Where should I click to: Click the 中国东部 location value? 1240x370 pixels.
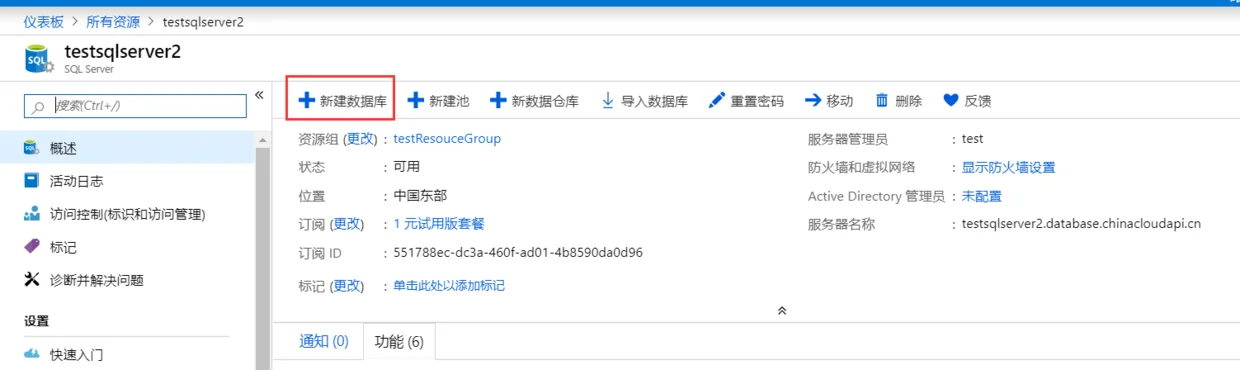coord(421,196)
